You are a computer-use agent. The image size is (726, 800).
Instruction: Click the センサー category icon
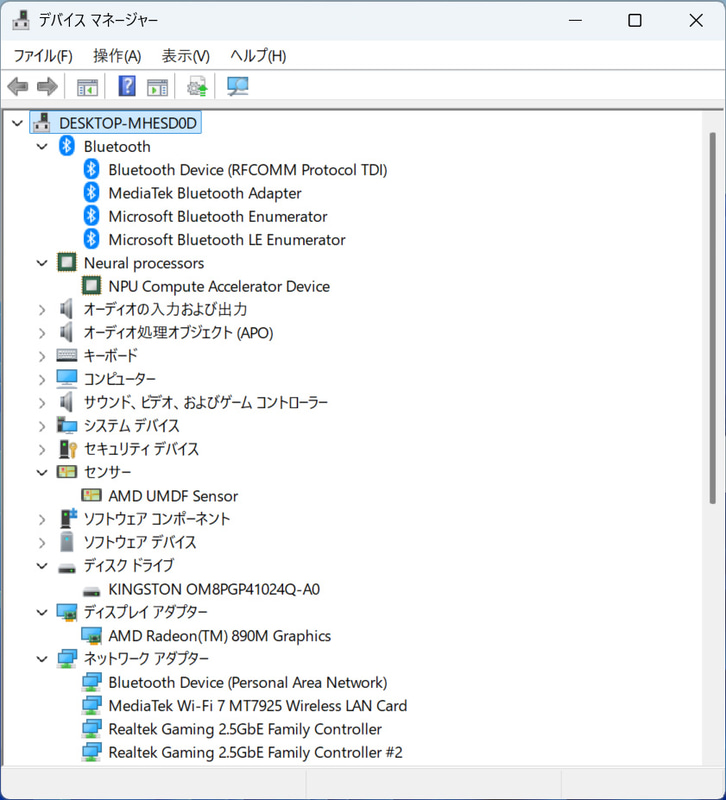click(67, 472)
